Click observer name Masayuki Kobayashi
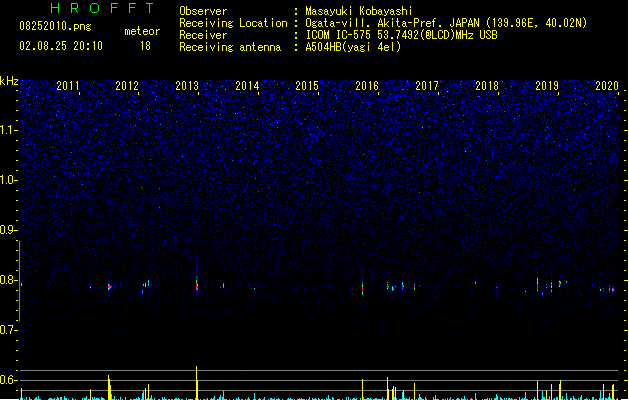Screen dimensions: 629x400 coord(359,11)
